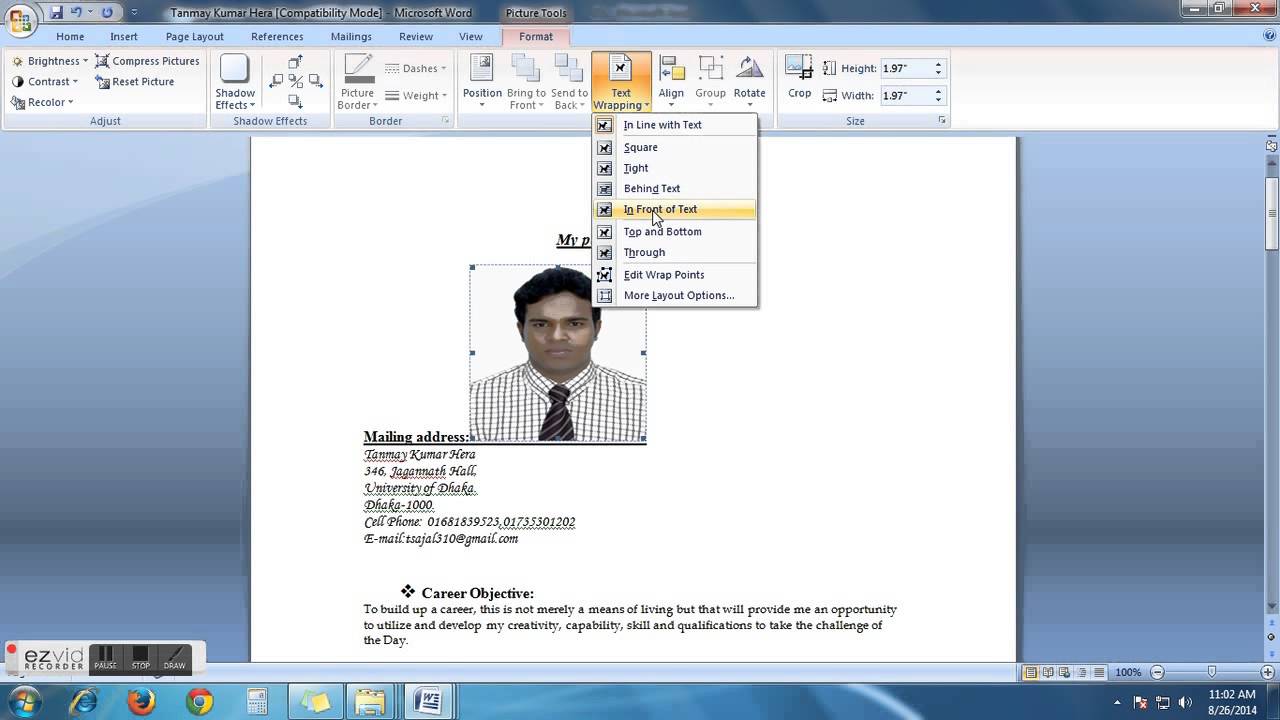Click the Crop tool
Image resolution: width=1280 pixels, height=720 pixels.
pos(799,78)
